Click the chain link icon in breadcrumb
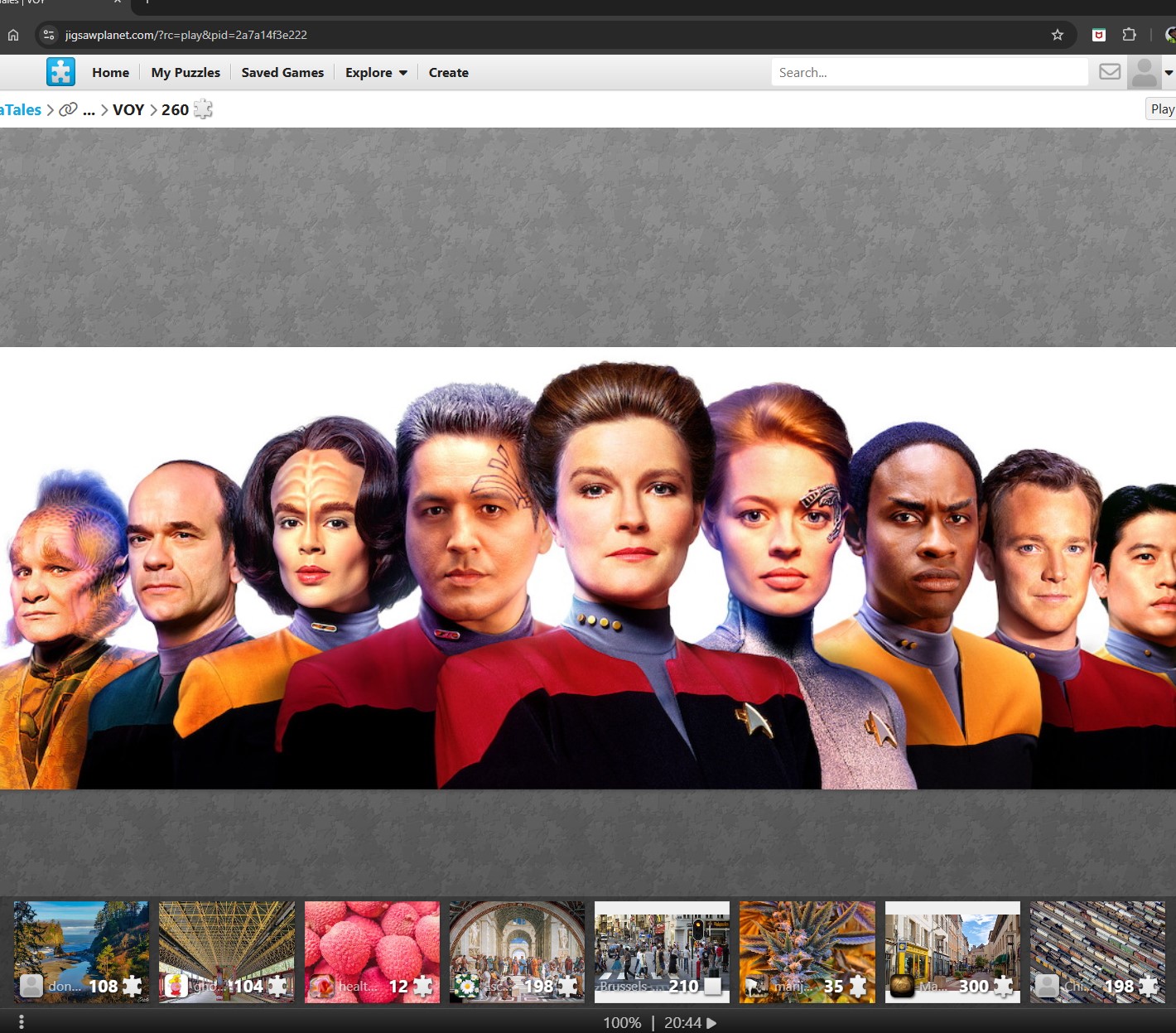This screenshot has height=1033, width=1176. [x=68, y=109]
